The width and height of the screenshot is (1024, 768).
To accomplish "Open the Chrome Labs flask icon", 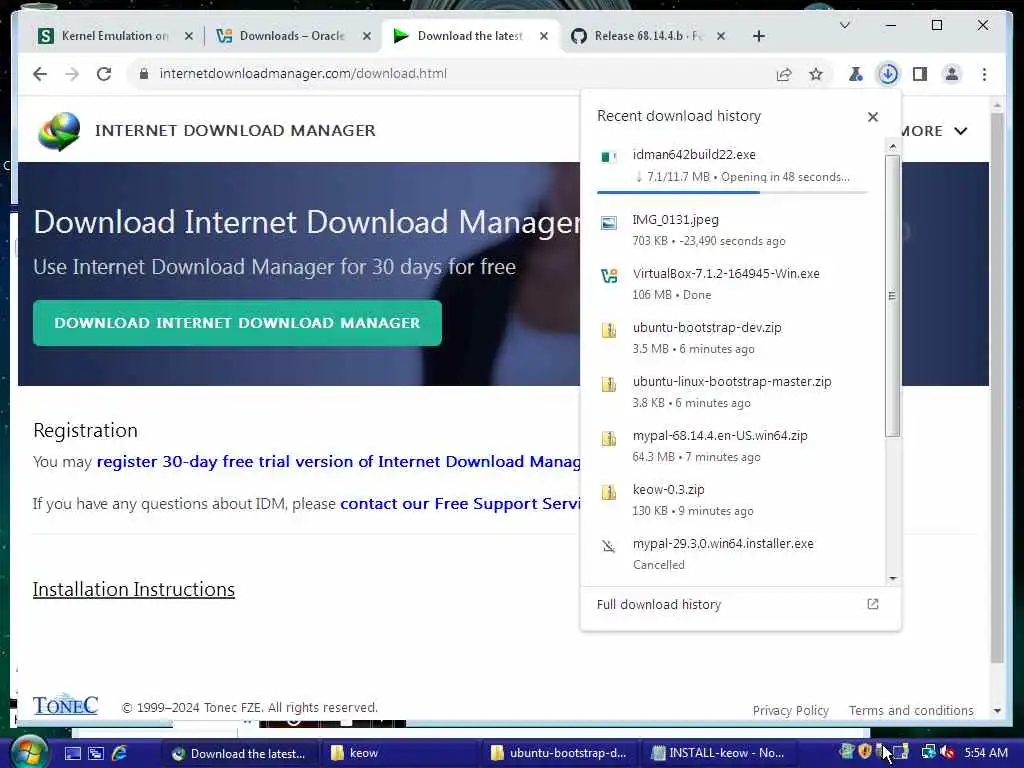I will [856, 74].
